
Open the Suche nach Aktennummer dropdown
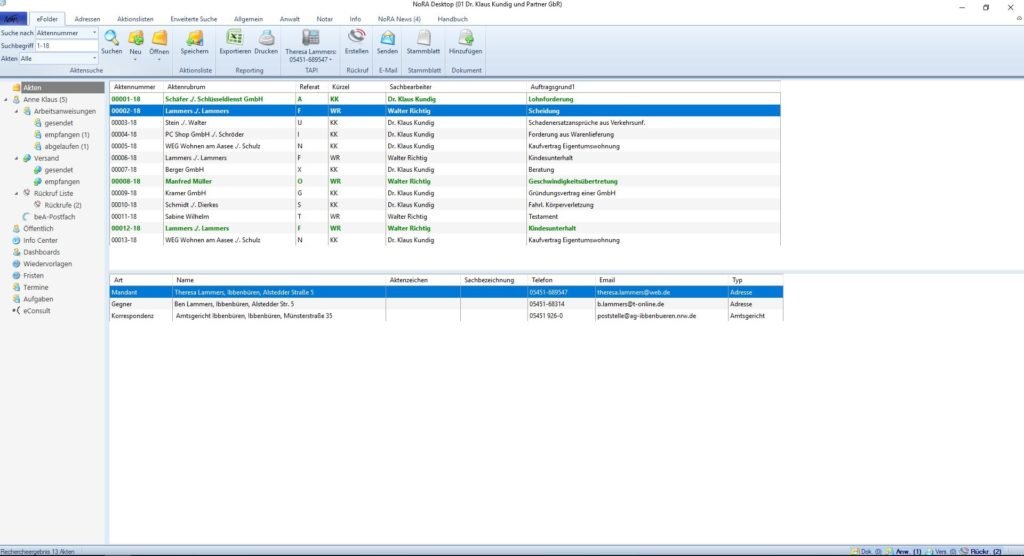(x=94, y=33)
